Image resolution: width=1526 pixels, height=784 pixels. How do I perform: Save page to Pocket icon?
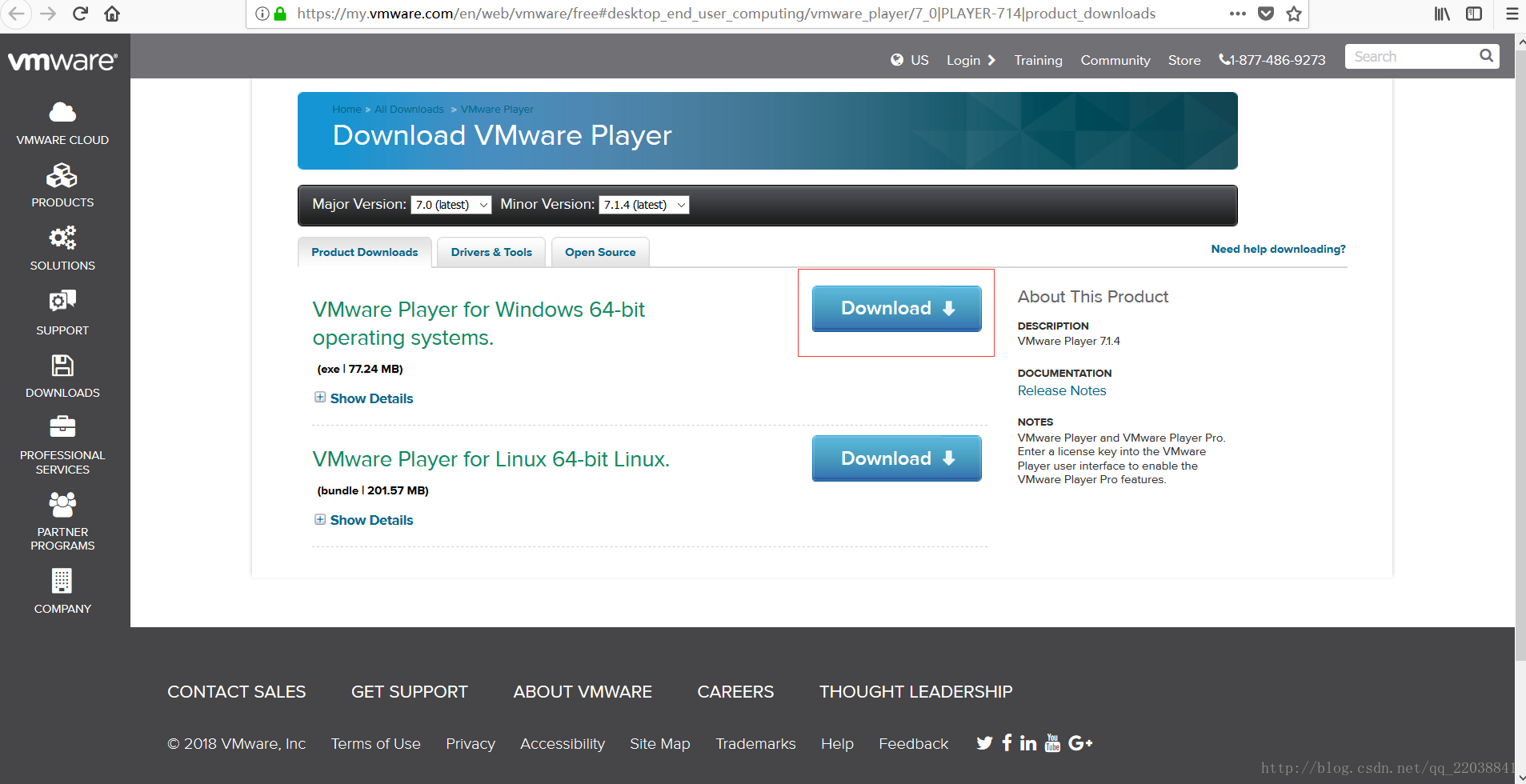1266,14
